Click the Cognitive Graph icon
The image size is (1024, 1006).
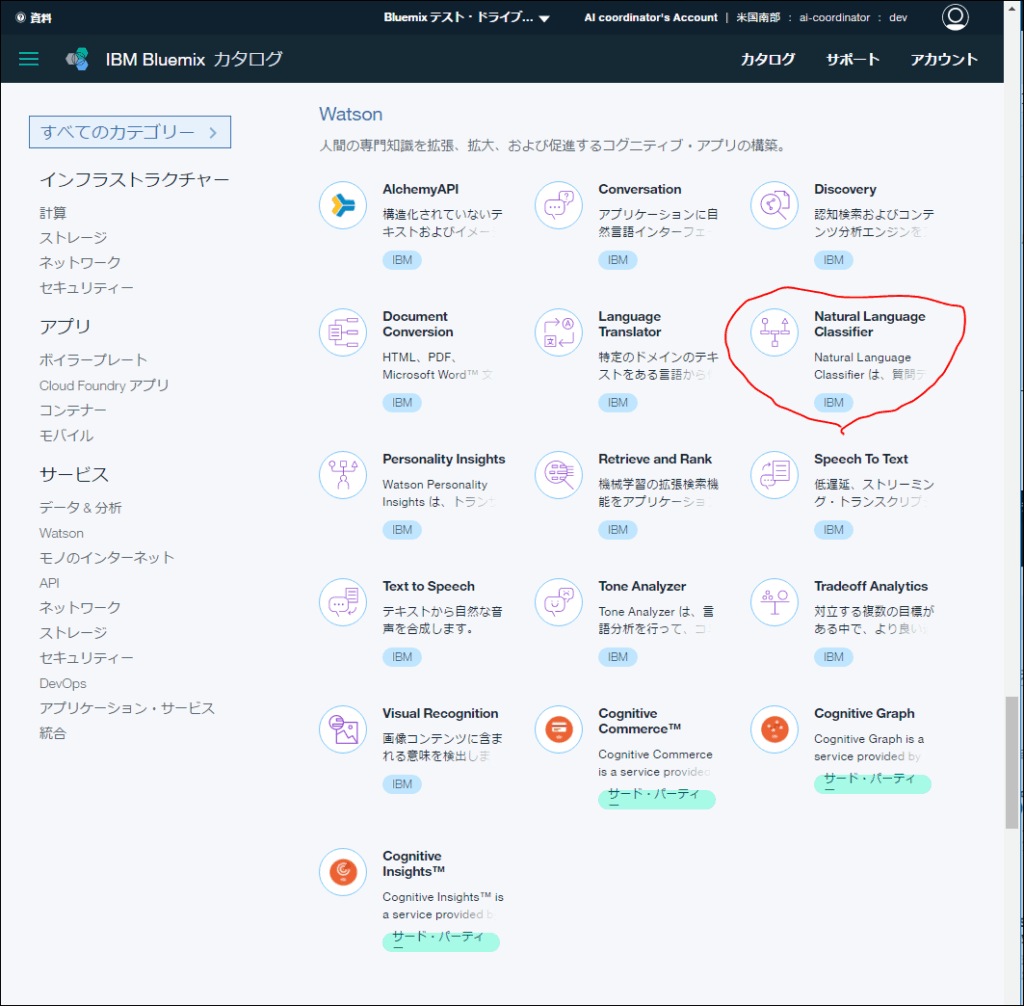775,730
